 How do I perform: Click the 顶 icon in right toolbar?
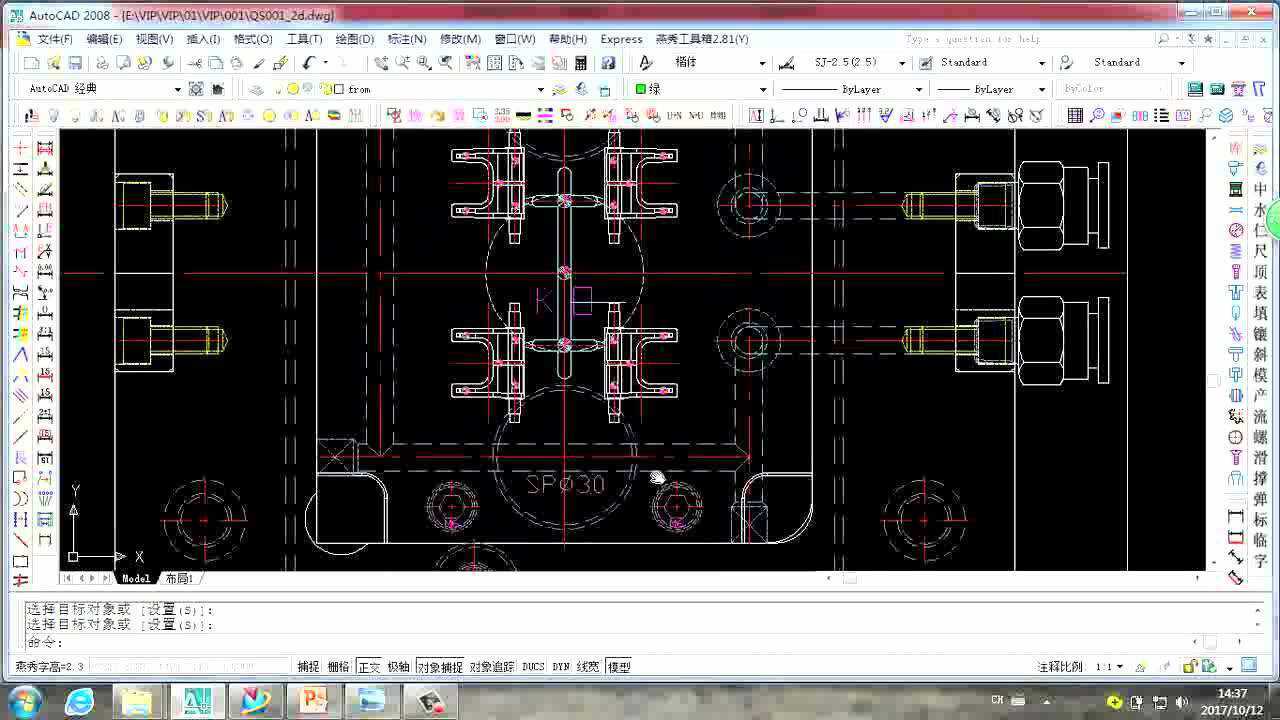pyautogui.click(x=1260, y=272)
